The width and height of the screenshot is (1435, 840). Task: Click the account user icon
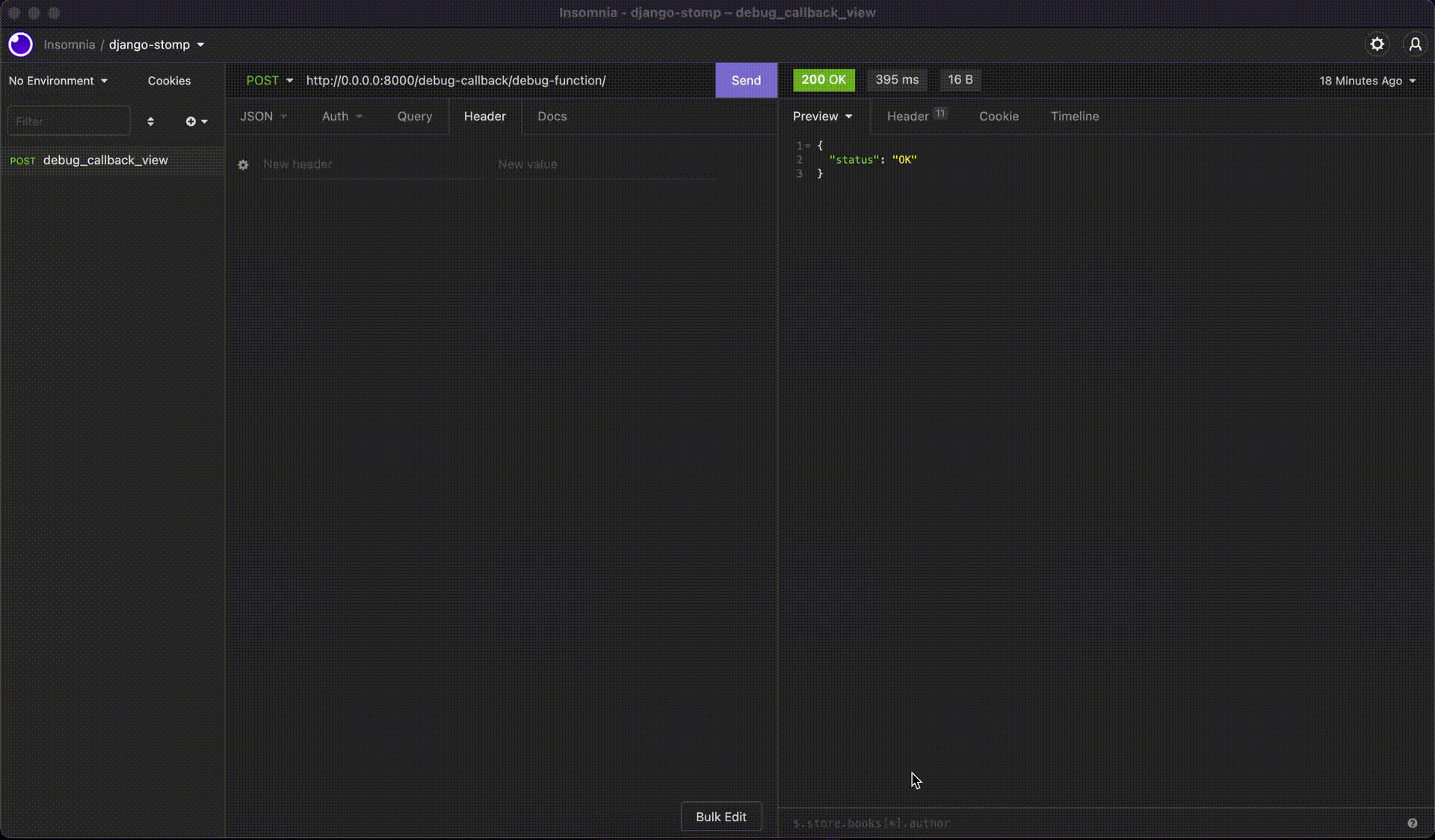click(x=1415, y=45)
